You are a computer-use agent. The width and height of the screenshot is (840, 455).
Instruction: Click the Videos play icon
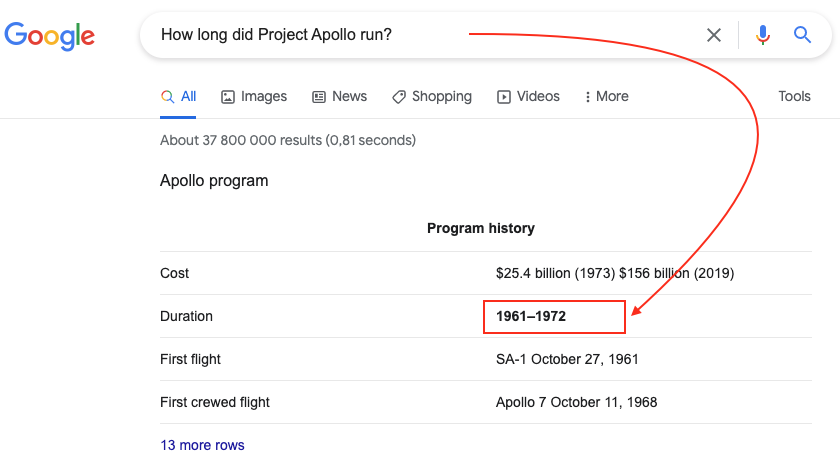[504, 97]
